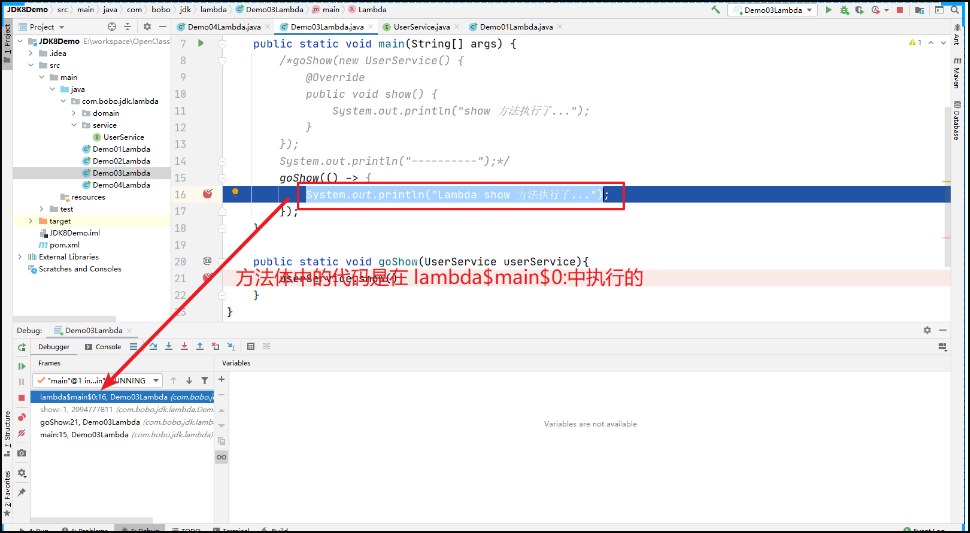Open the Structure tool window on left edge

pos(7,434)
